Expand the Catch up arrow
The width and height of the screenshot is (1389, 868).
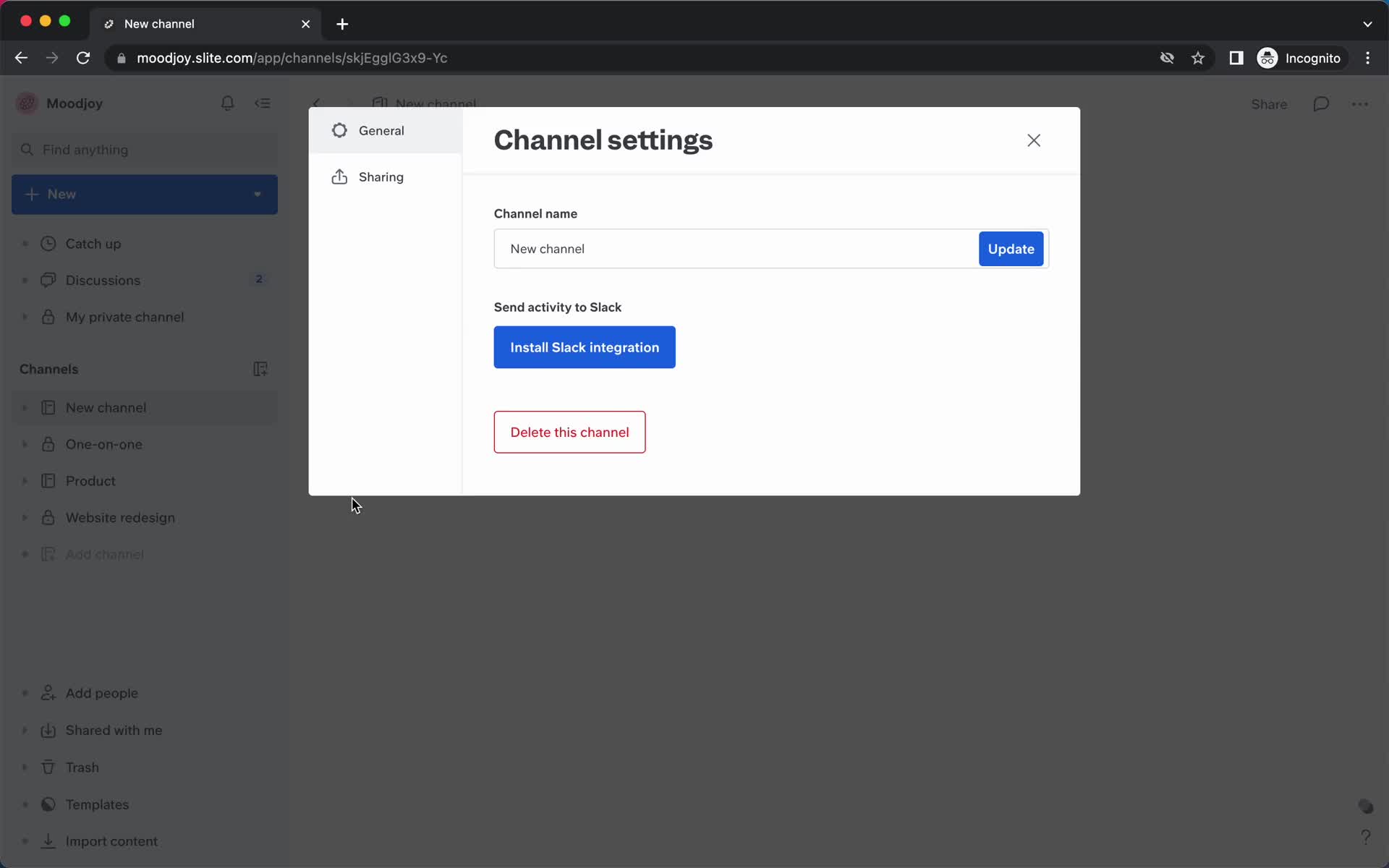click(x=25, y=244)
